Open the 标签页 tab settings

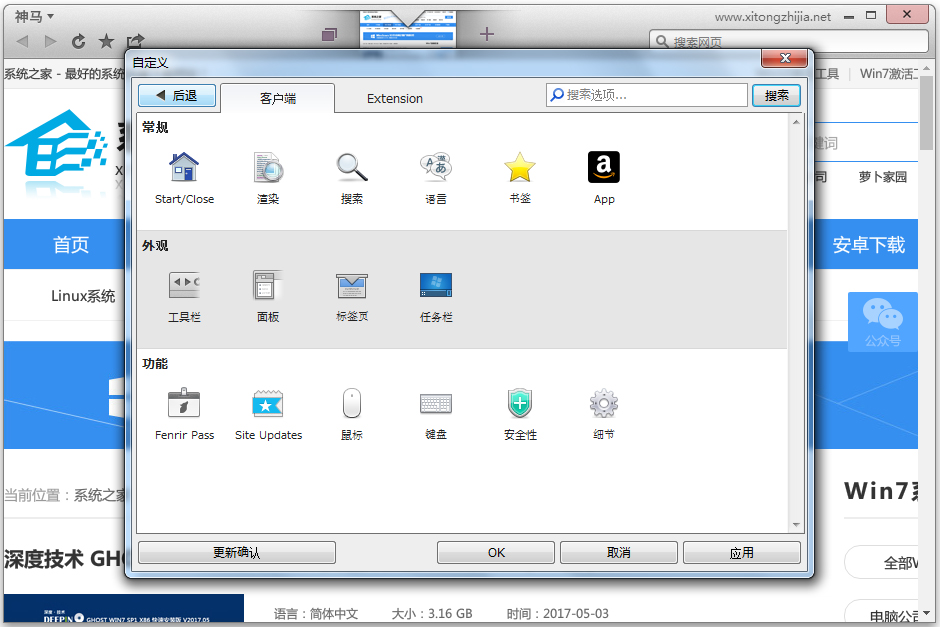352,285
